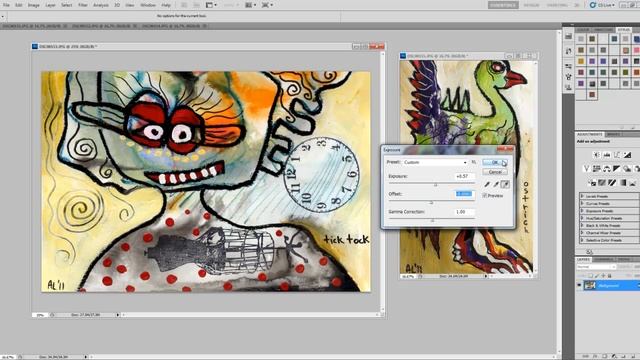640x360 pixels.
Task: Pick the white point eyedropper in Exposure dialog
Action: pyautogui.click(x=505, y=184)
